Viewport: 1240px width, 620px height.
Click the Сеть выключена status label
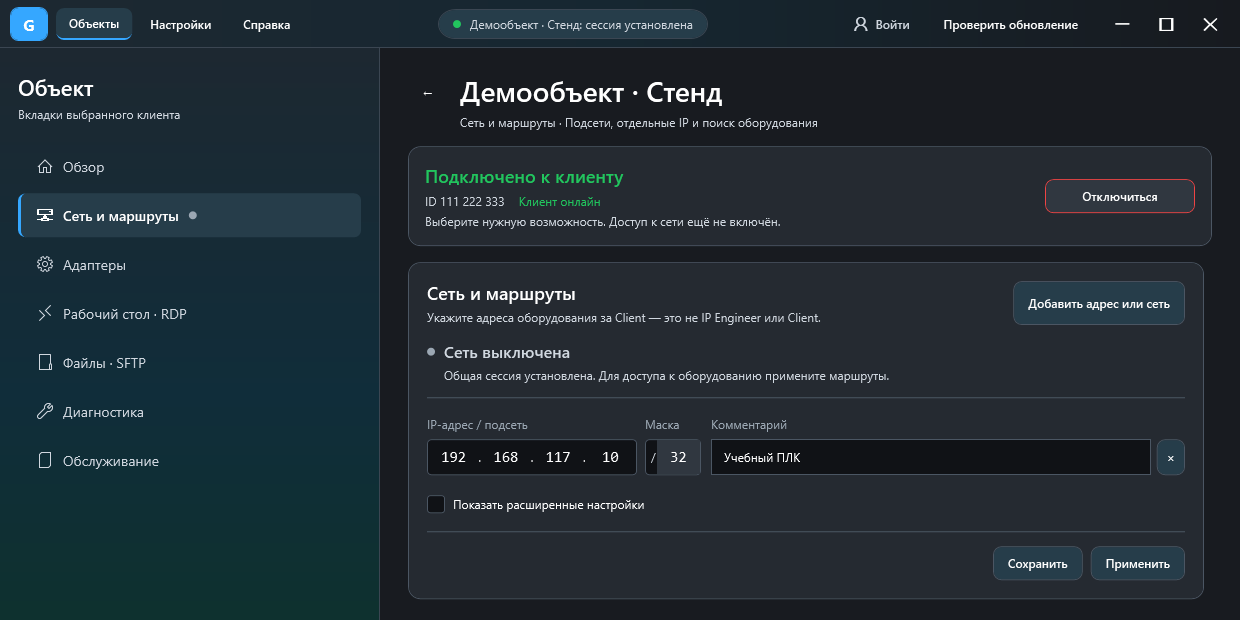(507, 353)
